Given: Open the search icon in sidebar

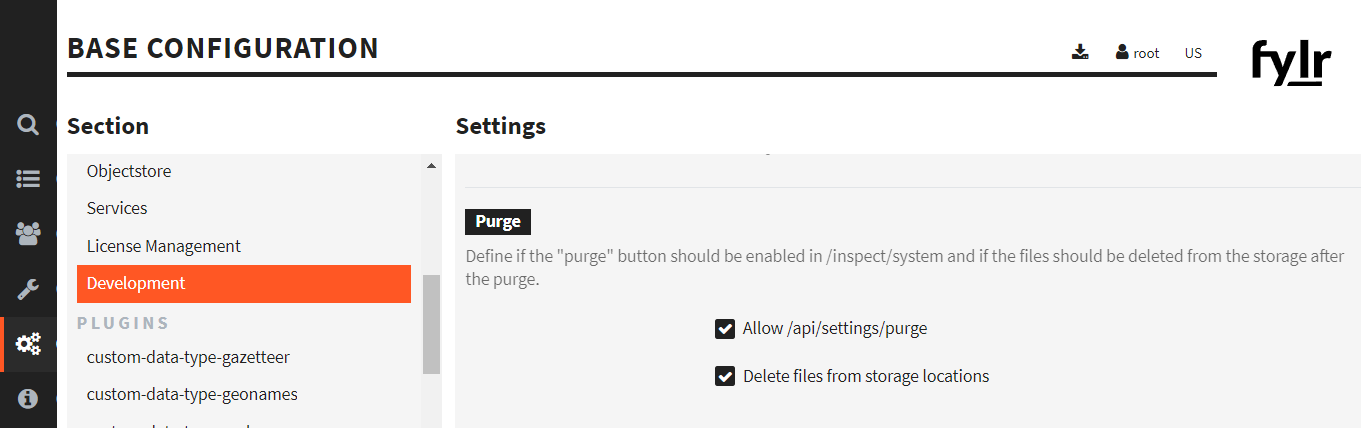Looking at the screenshot, I should click(x=28, y=125).
